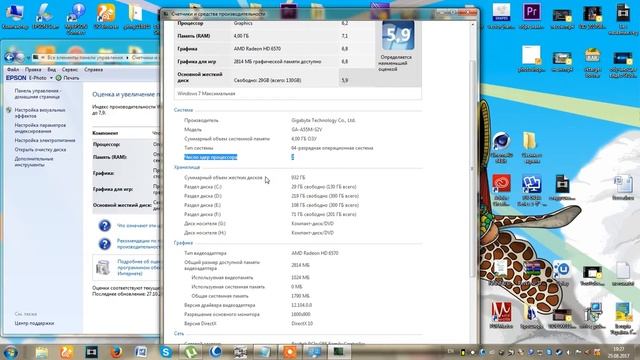
Task: Open the recent pages dropdown beside the Forward arrow
Action: (28, 58)
